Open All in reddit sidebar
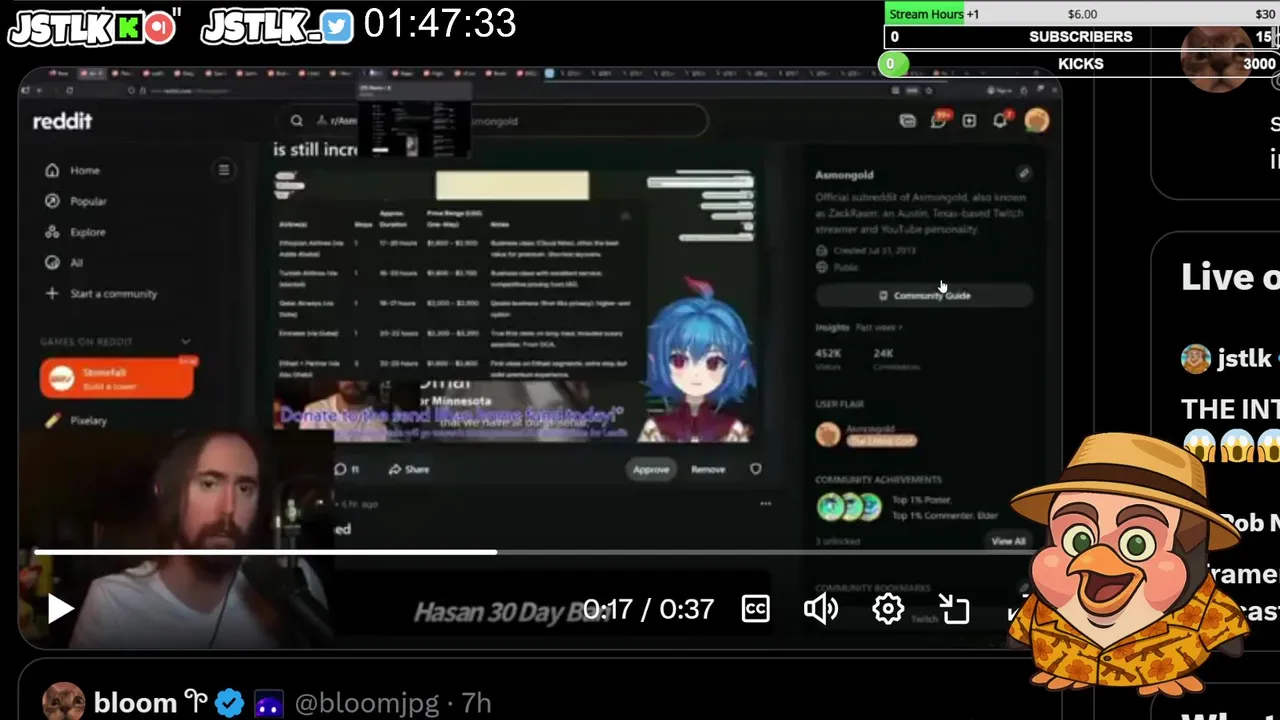1280x720 pixels. coord(64,263)
